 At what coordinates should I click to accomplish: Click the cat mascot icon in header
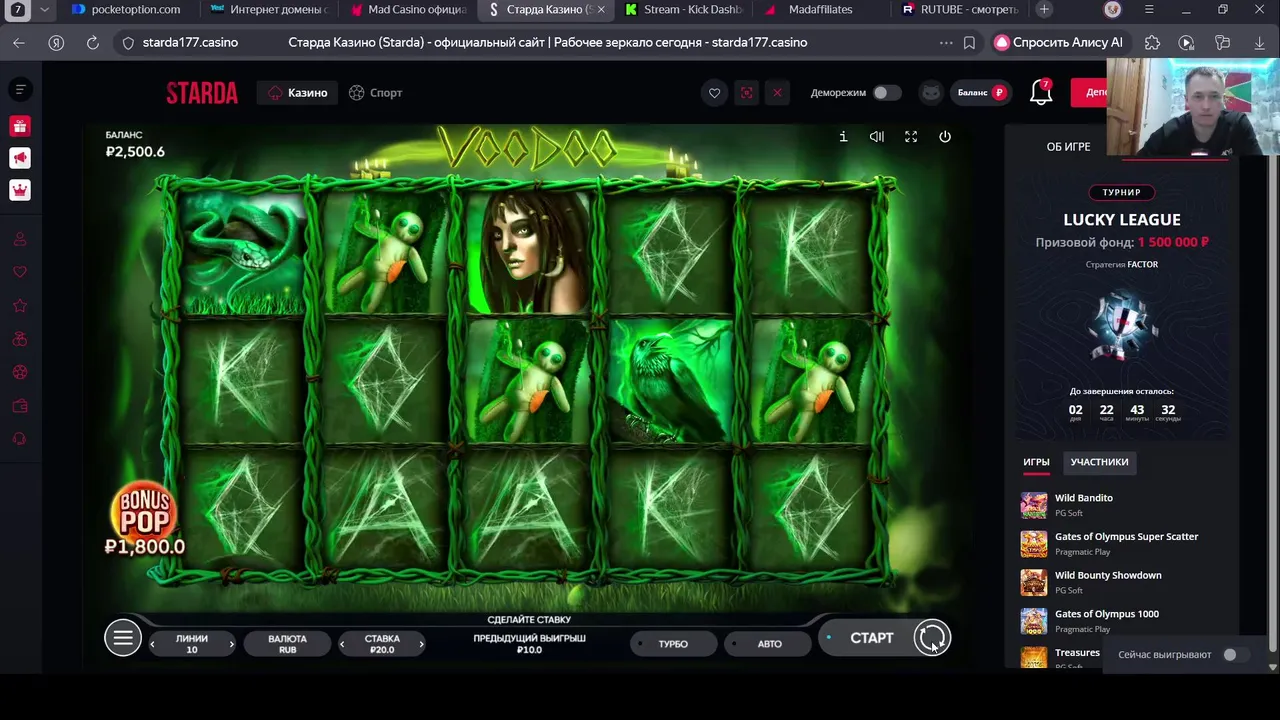pyautogui.click(x=931, y=93)
